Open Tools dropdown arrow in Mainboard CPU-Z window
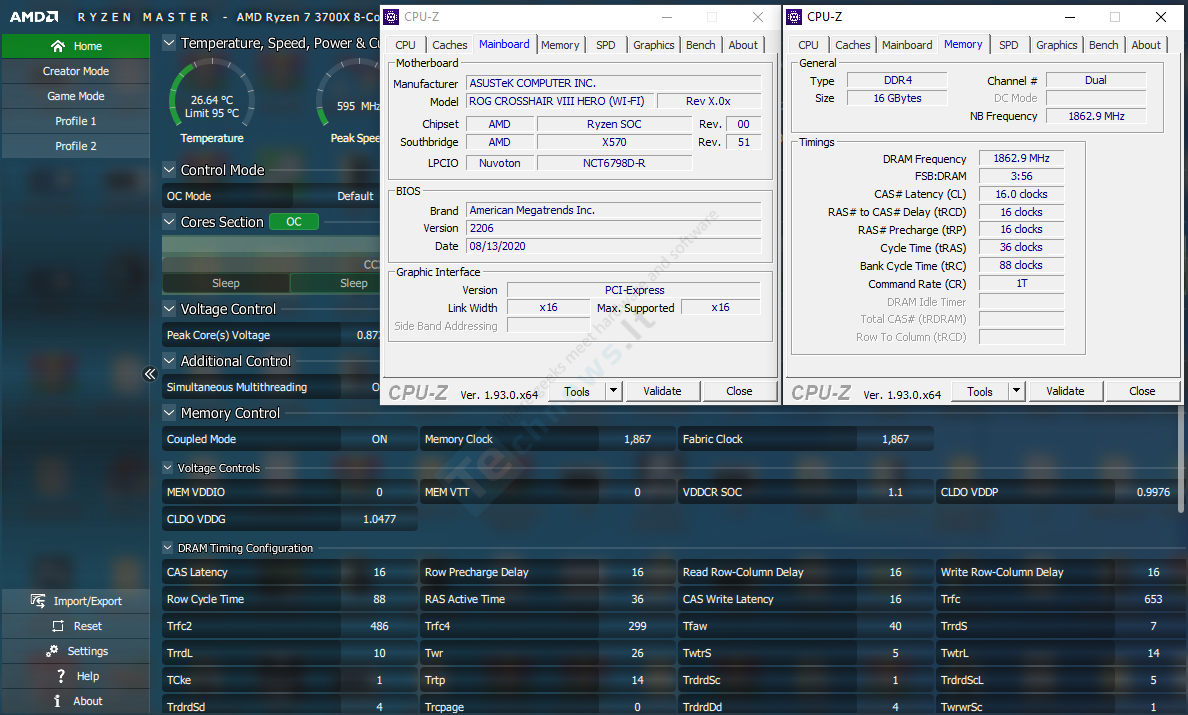Viewport: 1188px width, 715px height. pos(614,391)
